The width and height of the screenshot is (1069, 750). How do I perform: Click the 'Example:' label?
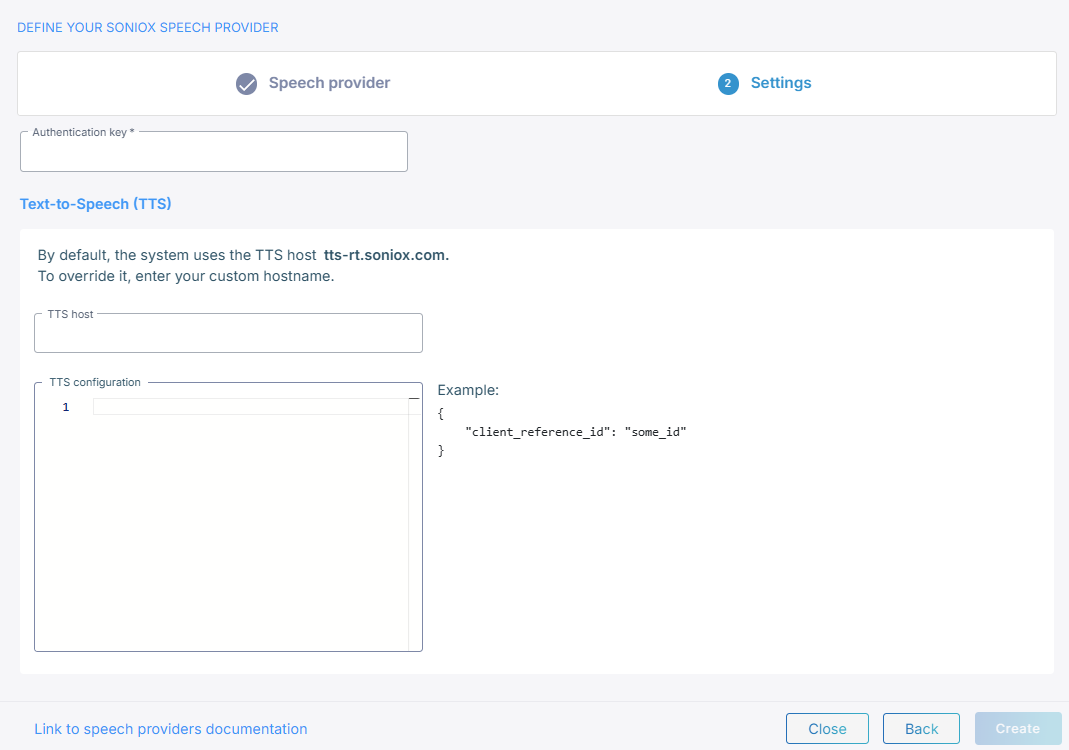click(468, 390)
